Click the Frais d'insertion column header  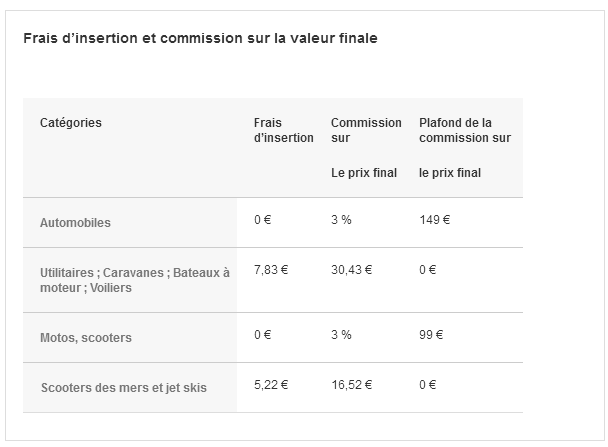tap(283, 130)
